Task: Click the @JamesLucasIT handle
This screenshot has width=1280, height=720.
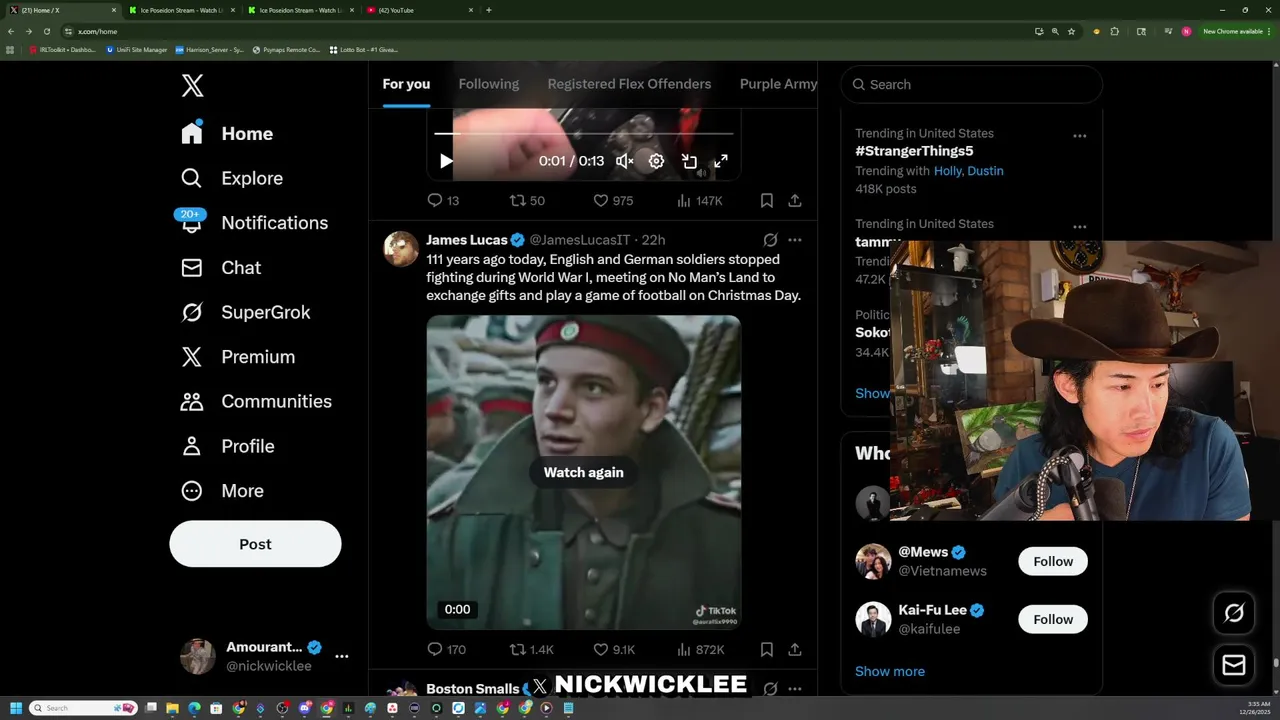Action: coord(580,240)
